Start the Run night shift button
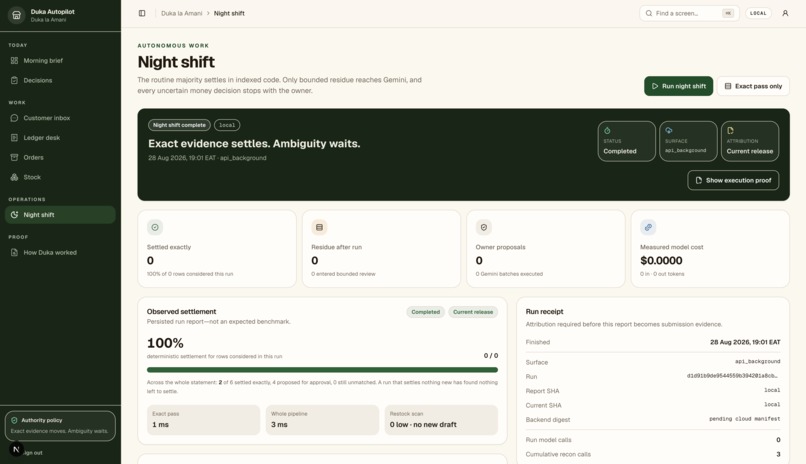Viewport: 806px width, 464px height. 679,86
